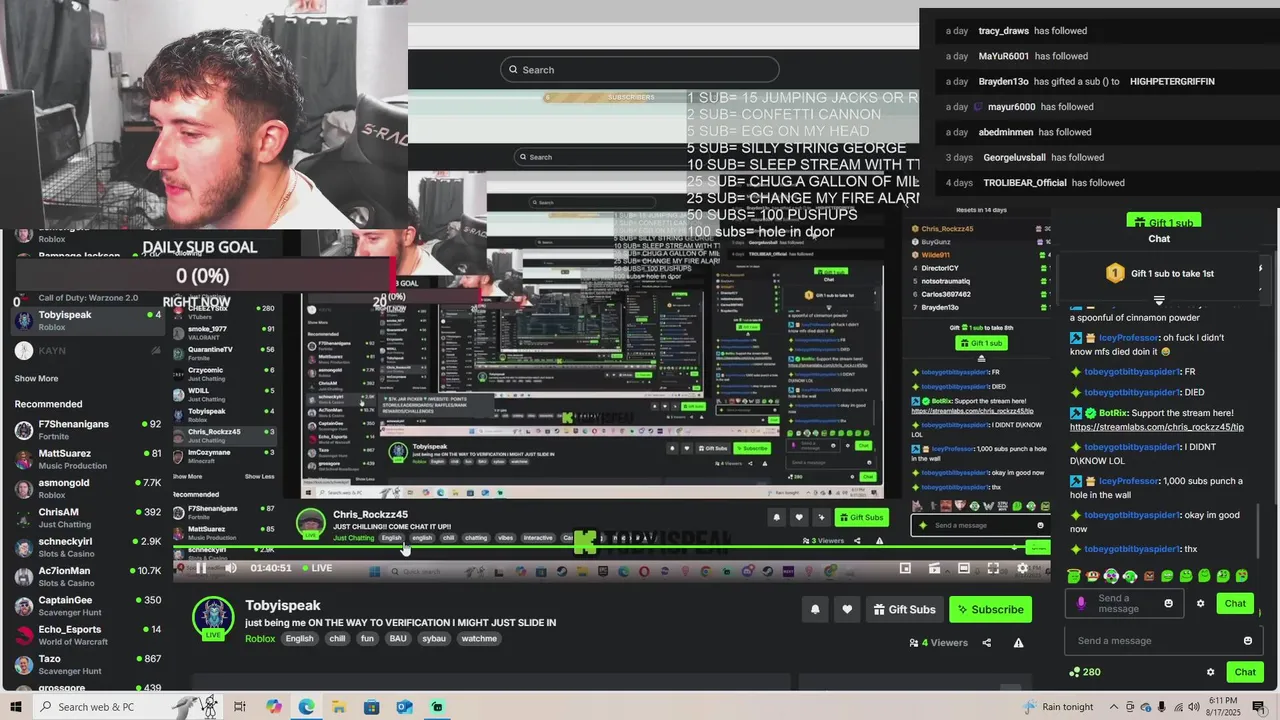Viewport: 1280px width, 720px height.
Task: Open emoji picker in bottom chat input
Action: [x=1247, y=641]
